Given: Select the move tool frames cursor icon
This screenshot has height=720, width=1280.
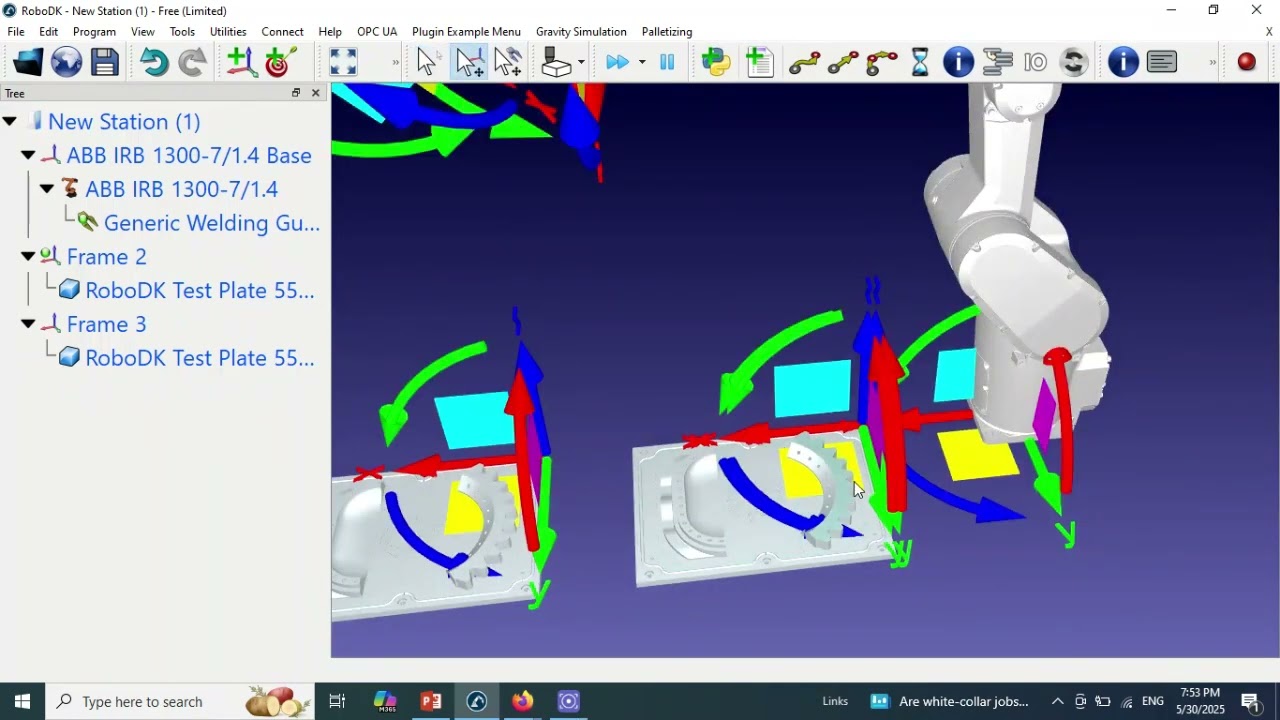Looking at the screenshot, I should pos(507,63).
